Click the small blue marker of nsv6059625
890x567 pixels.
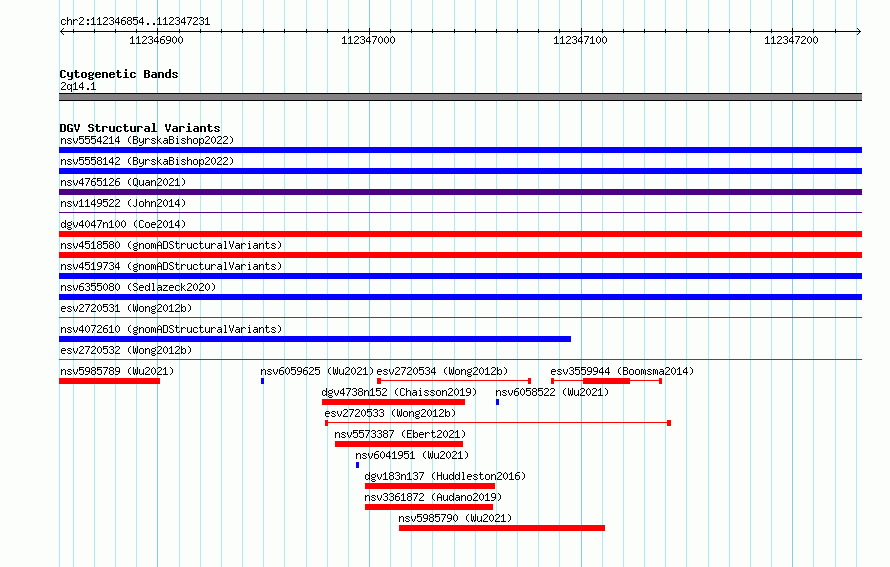coord(262,381)
